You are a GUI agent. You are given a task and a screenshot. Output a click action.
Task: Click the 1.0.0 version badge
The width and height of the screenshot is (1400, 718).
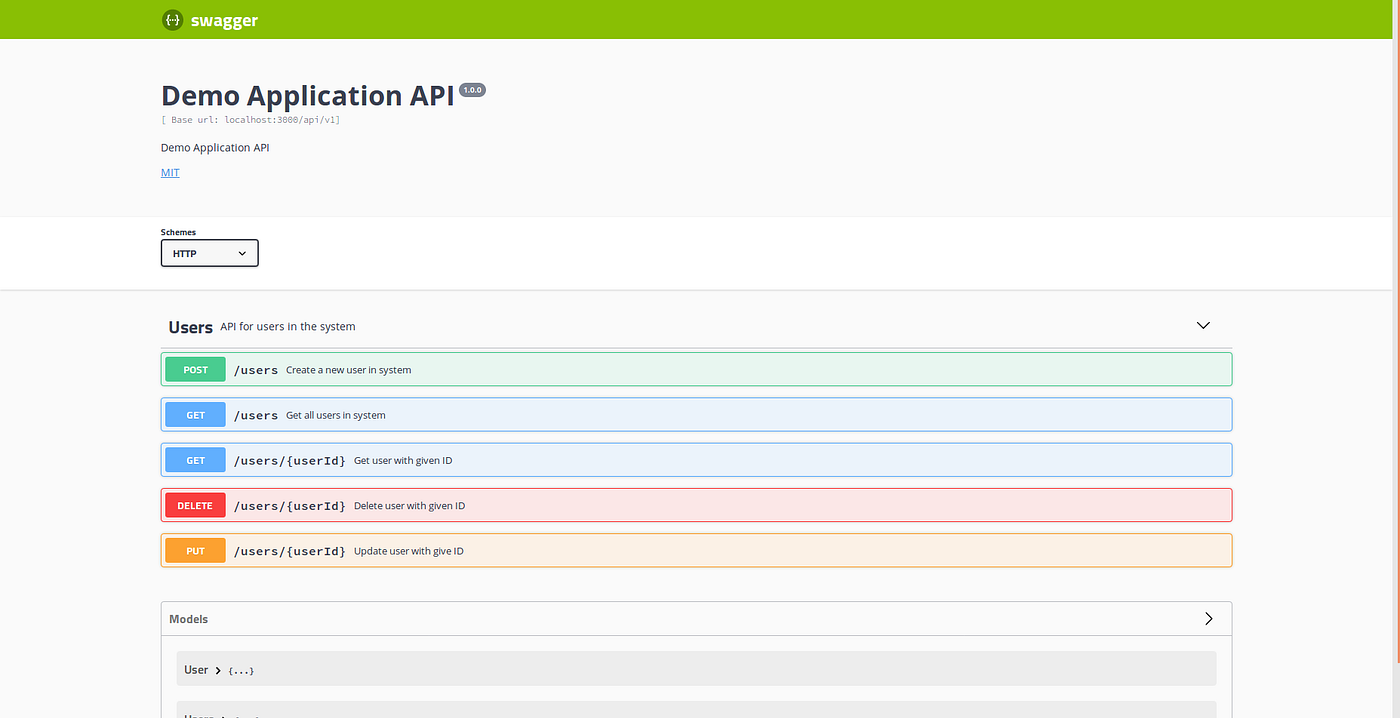coord(471,89)
